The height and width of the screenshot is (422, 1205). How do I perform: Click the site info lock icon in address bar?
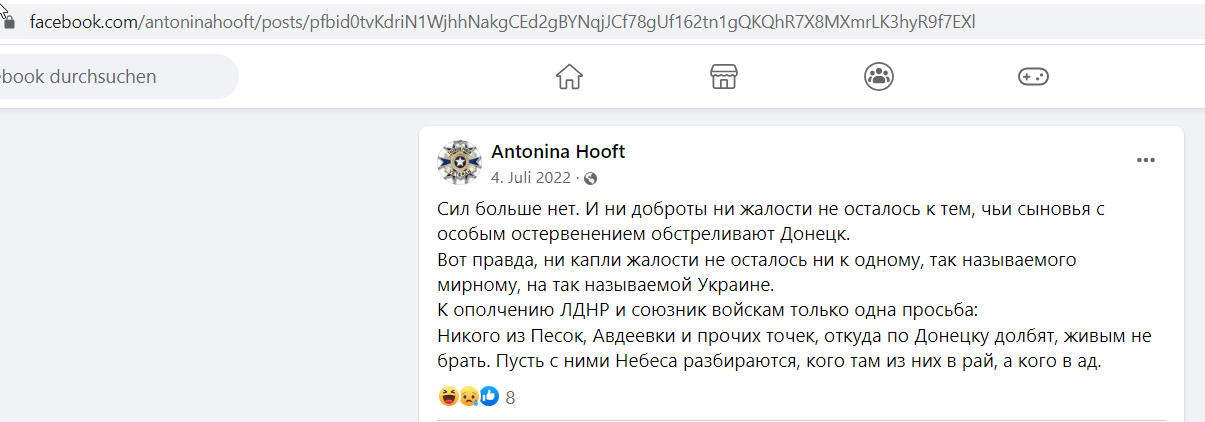point(11,21)
